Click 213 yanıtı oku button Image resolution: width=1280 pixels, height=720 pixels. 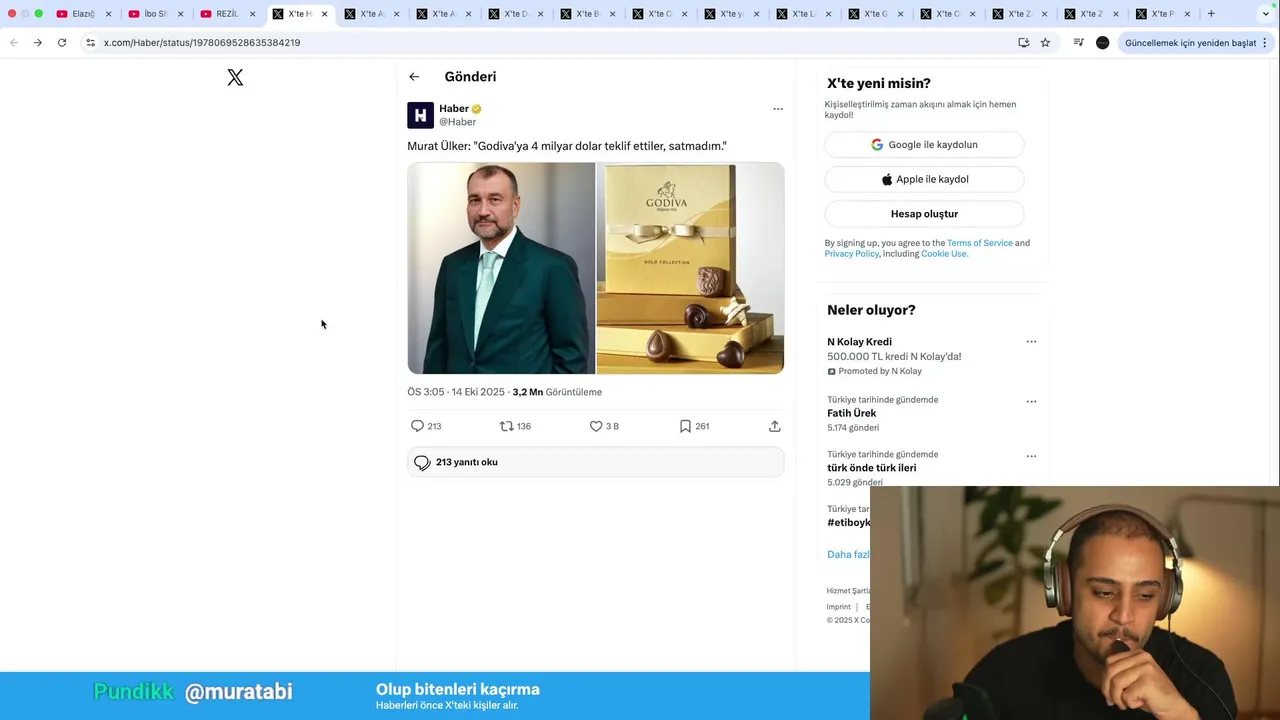pos(595,462)
